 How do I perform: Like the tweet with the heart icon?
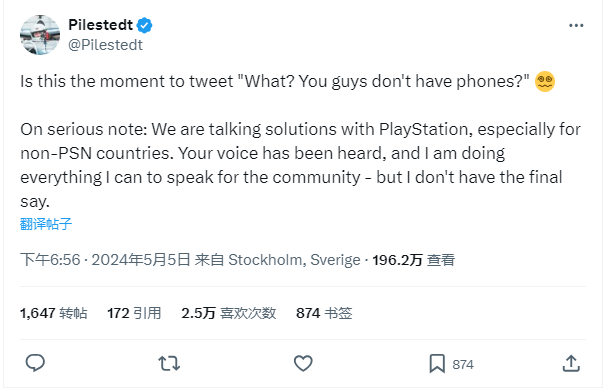pos(303,363)
